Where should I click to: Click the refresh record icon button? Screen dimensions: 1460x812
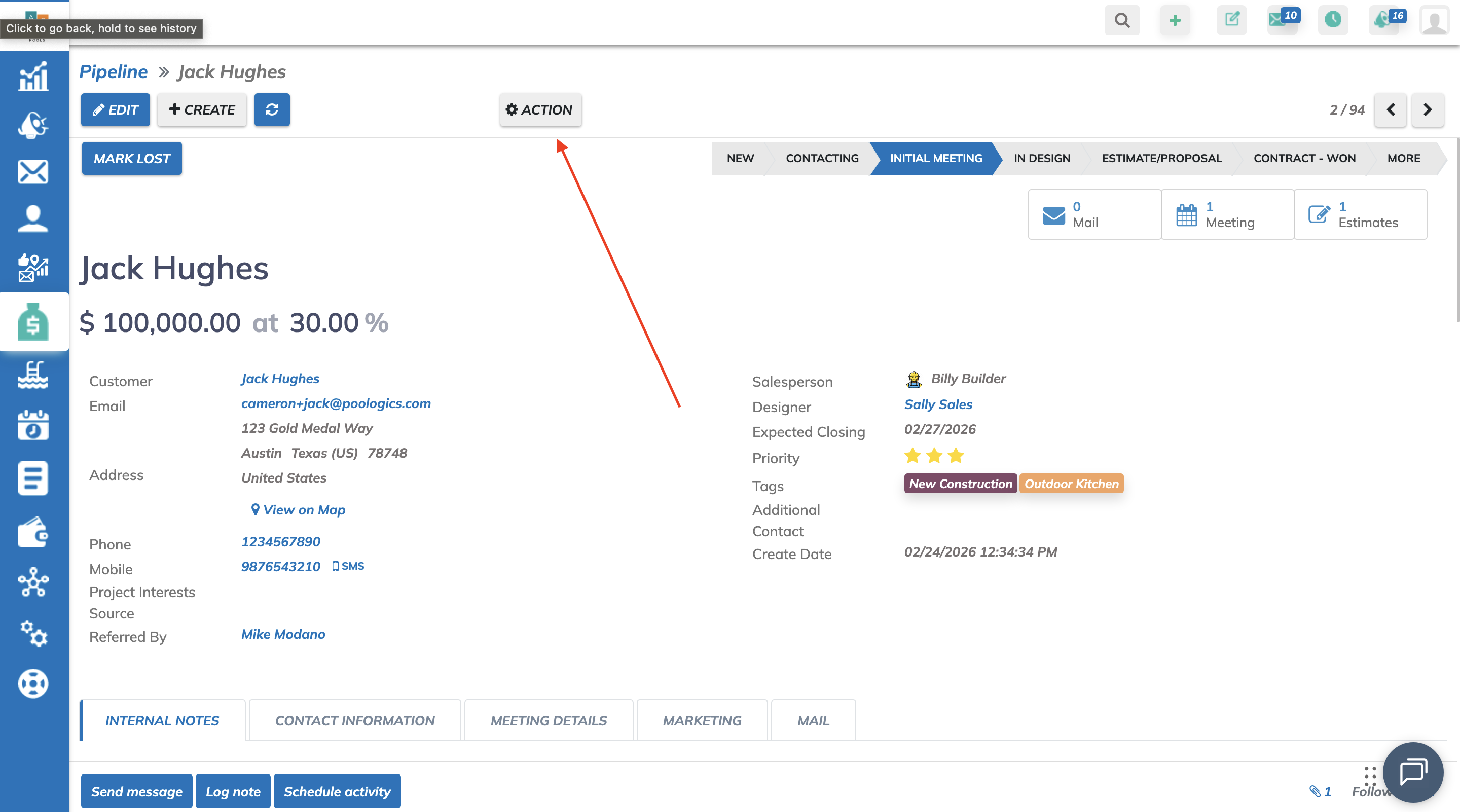click(x=272, y=109)
